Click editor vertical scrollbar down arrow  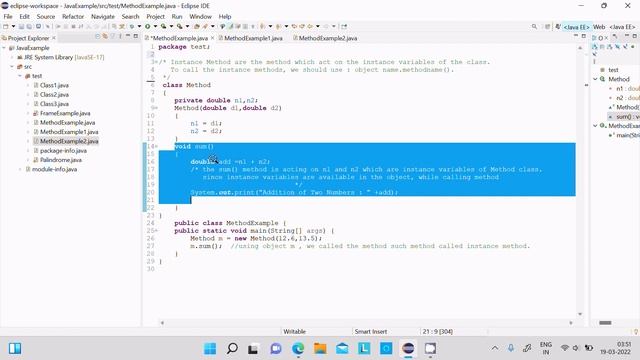click(580, 314)
